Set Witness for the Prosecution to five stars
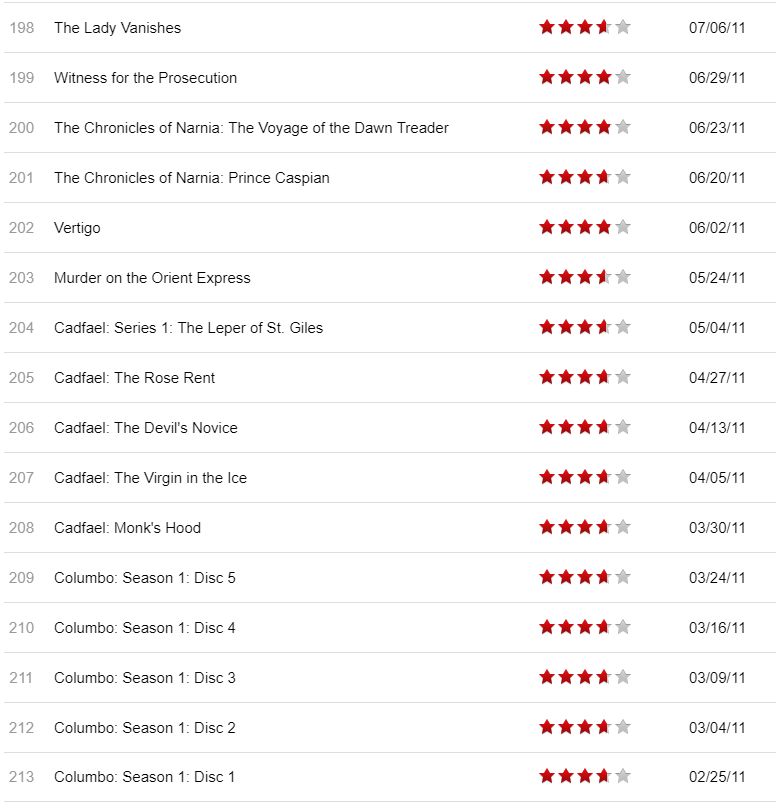 pos(623,77)
